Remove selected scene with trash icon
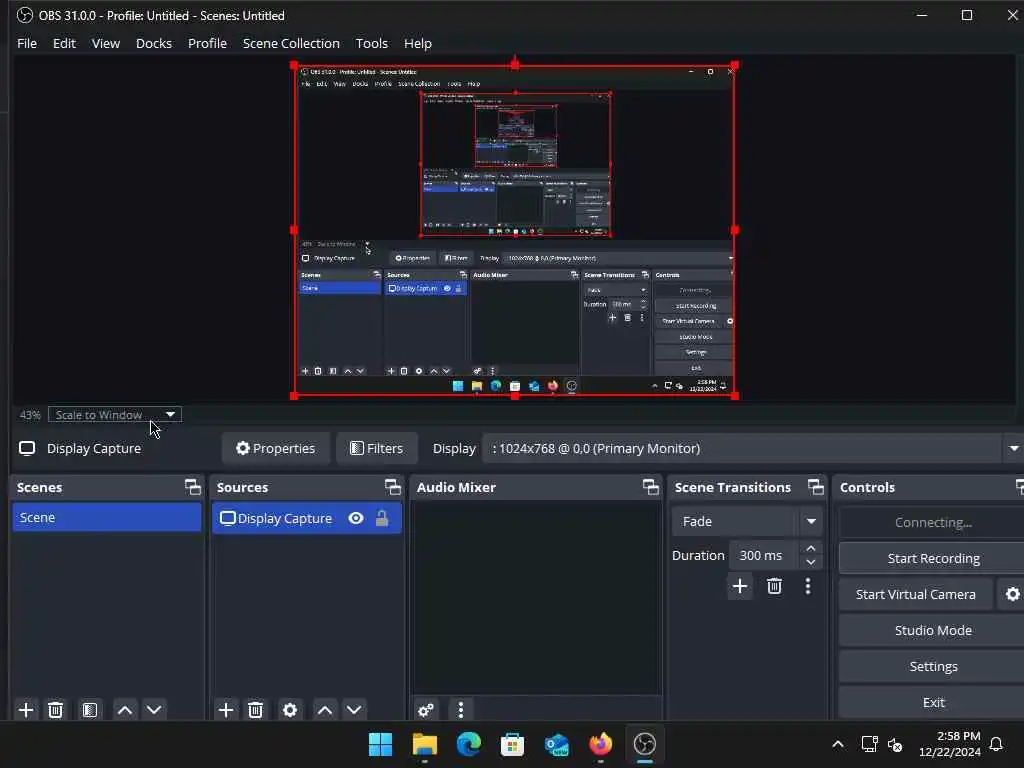This screenshot has height=768, width=1024. pyautogui.click(x=56, y=710)
